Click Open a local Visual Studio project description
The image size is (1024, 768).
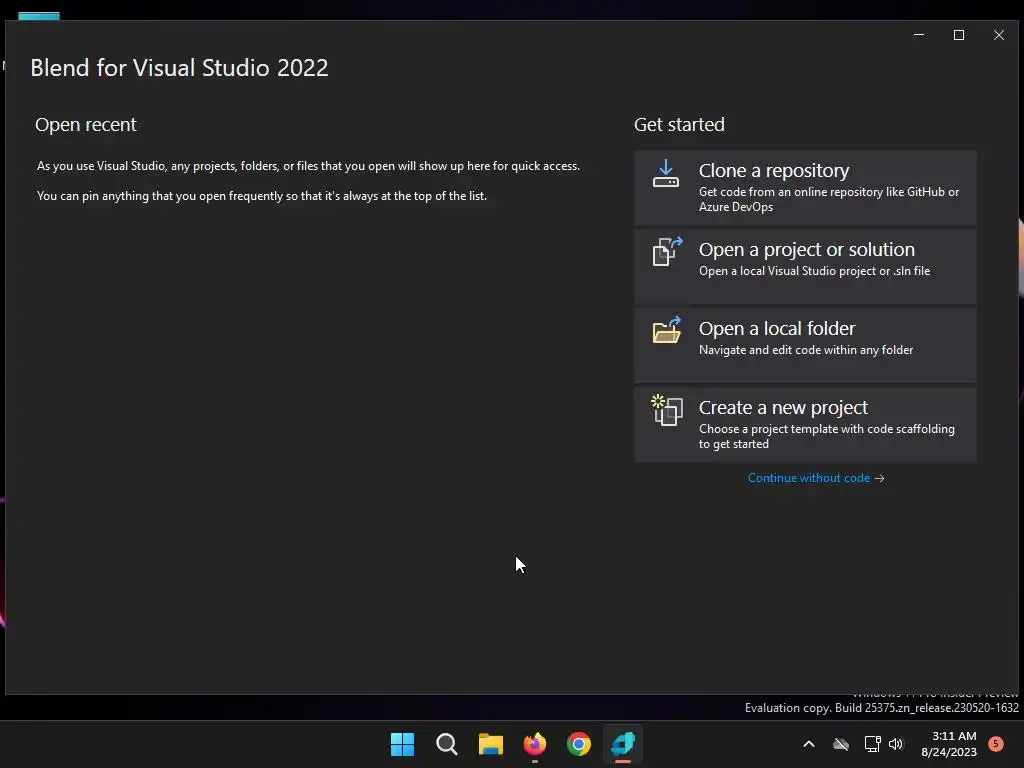coord(814,271)
